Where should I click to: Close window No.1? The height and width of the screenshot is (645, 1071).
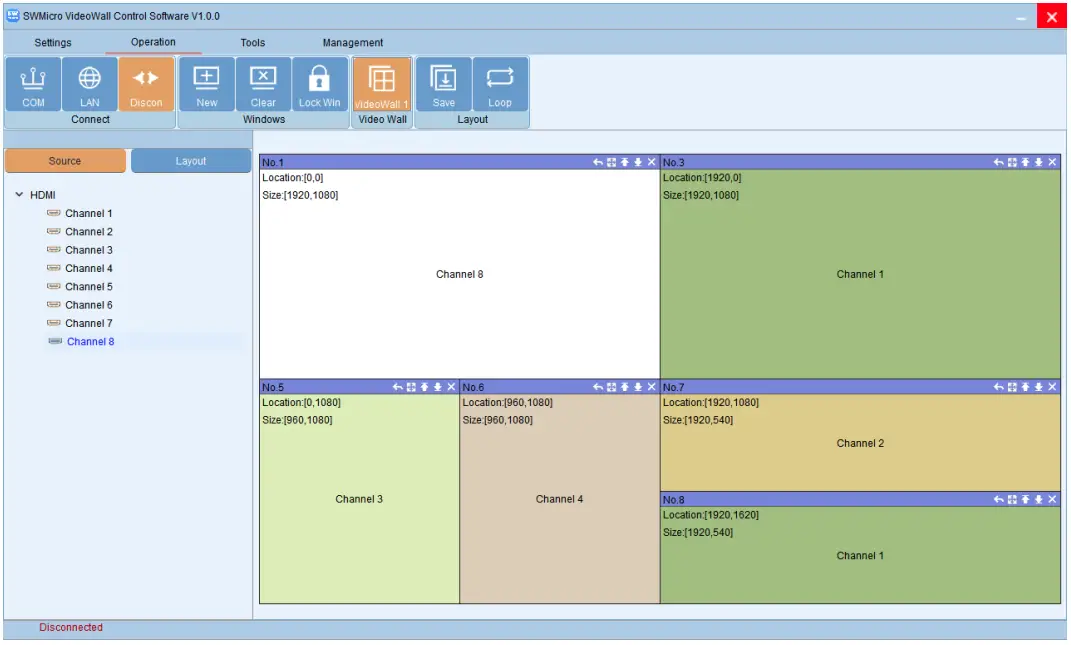pos(652,162)
